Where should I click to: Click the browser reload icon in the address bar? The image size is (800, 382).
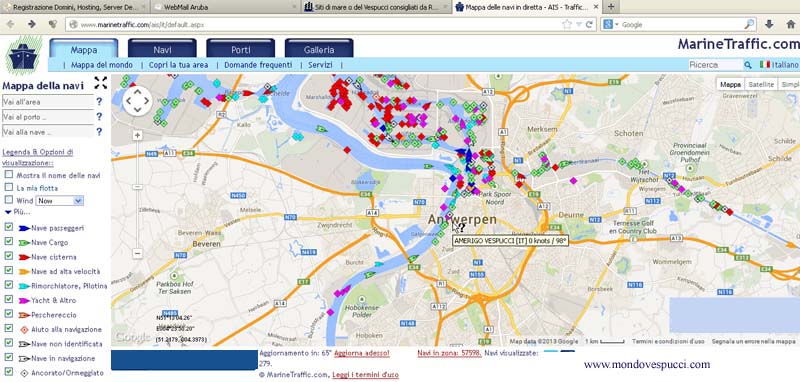pyautogui.click(x=589, y=24)
